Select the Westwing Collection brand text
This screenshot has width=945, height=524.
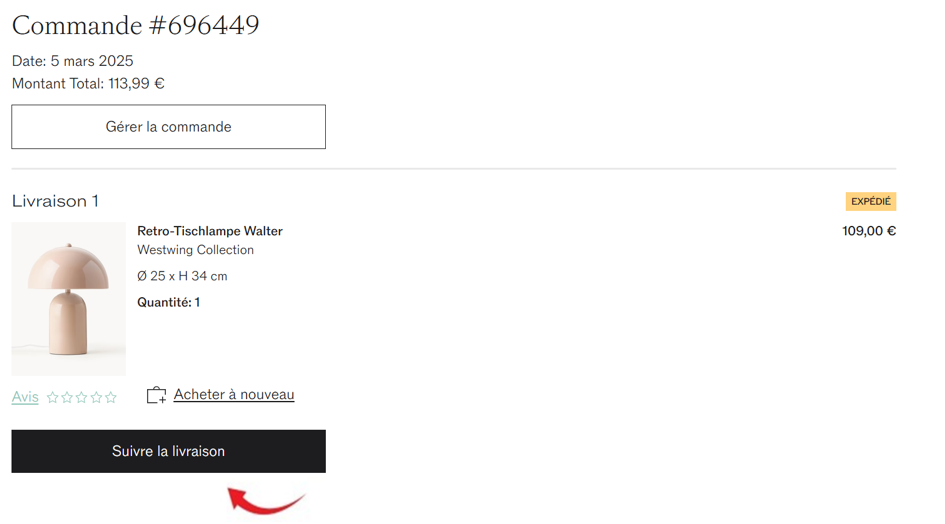195,250
